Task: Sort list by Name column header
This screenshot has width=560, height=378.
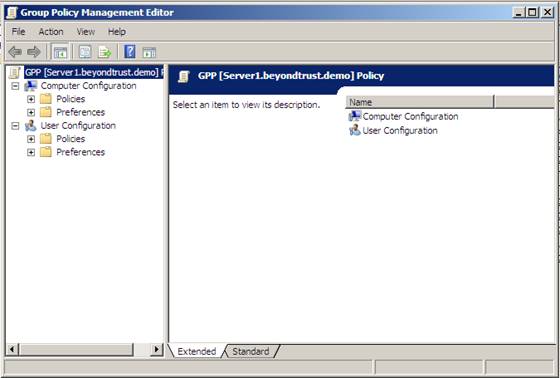Action: point(419,102)
